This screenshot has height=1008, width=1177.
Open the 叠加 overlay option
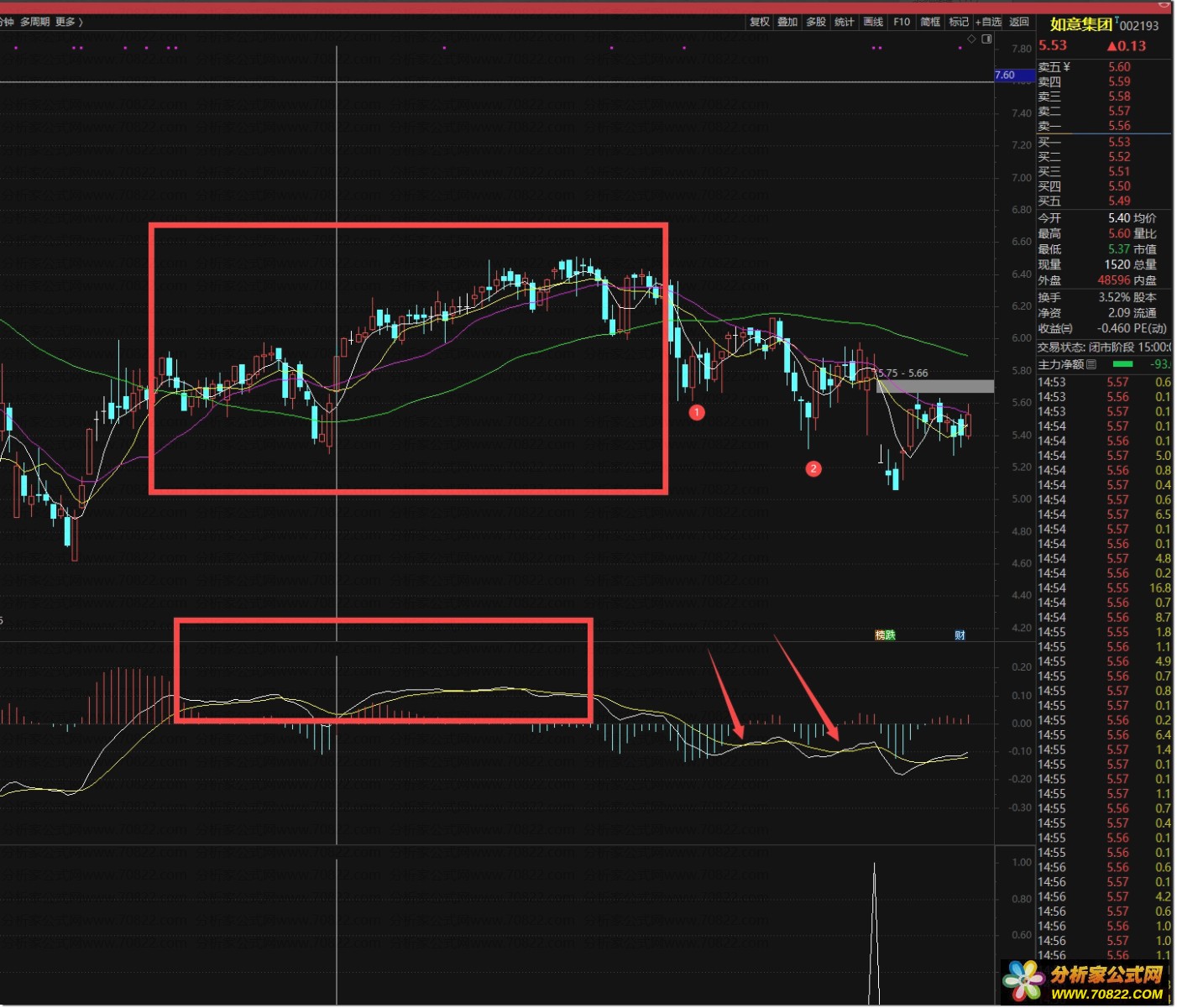pyautogui.click(x=787, y=23)
